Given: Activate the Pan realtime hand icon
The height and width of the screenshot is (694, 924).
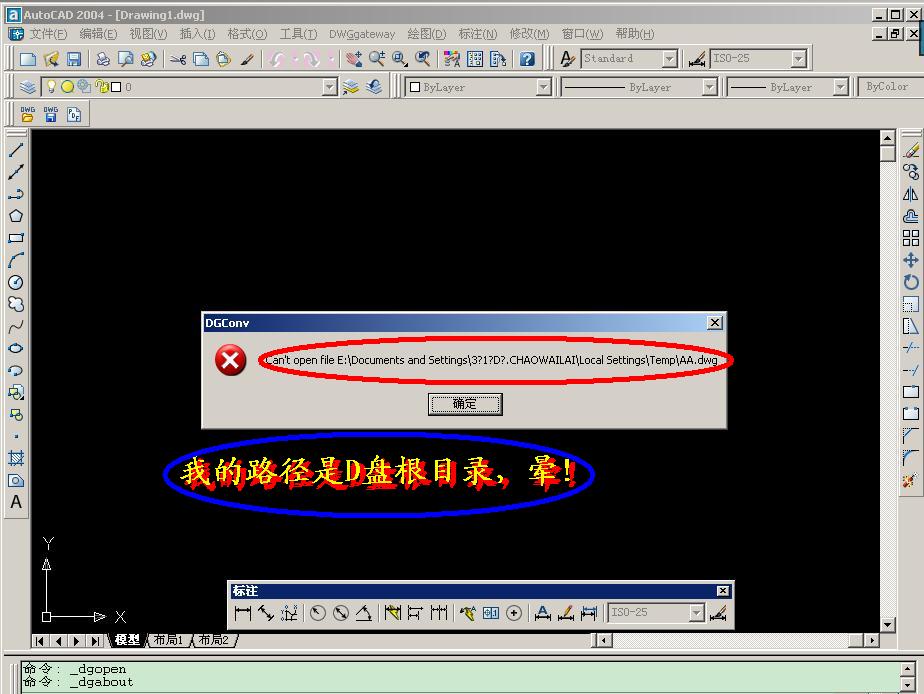Looking at the screenshot, I should pos(354,59).
